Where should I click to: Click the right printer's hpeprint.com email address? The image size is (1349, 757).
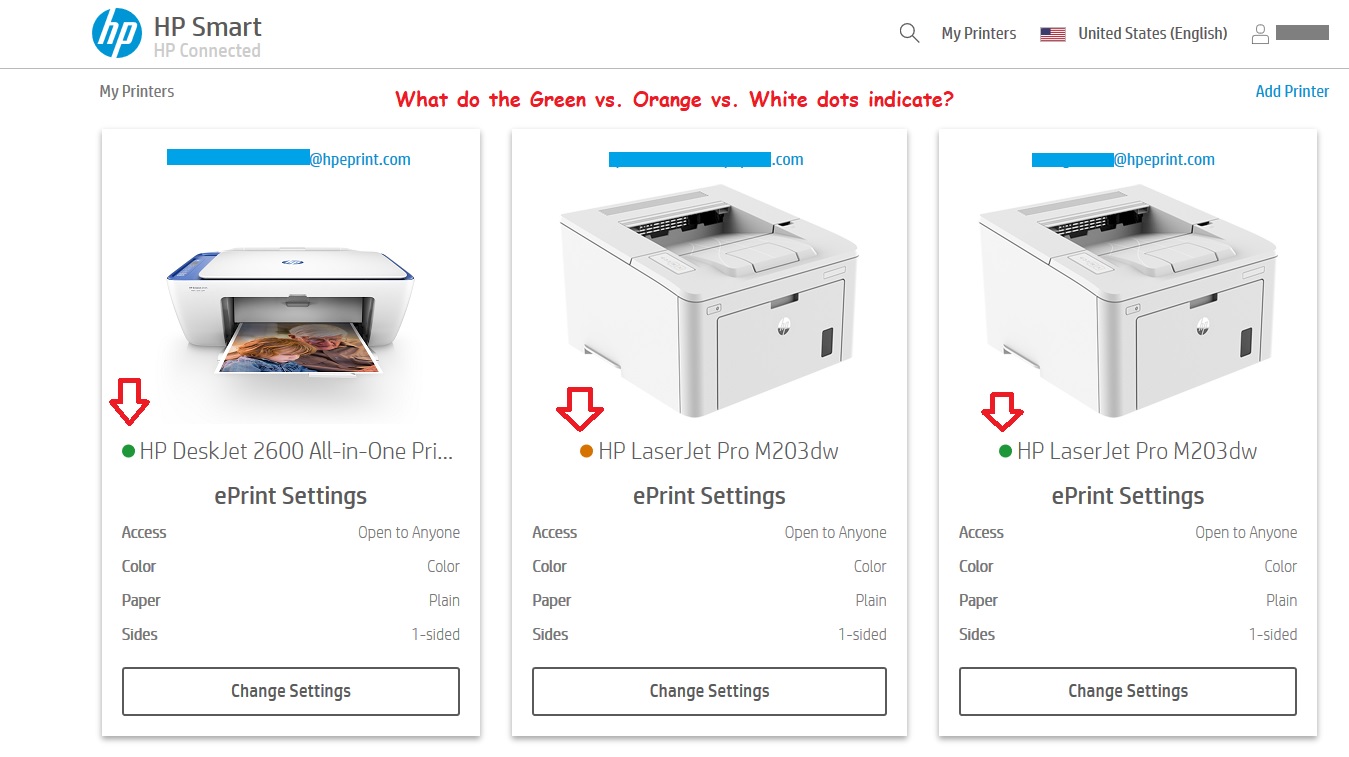coord(1124,159)
